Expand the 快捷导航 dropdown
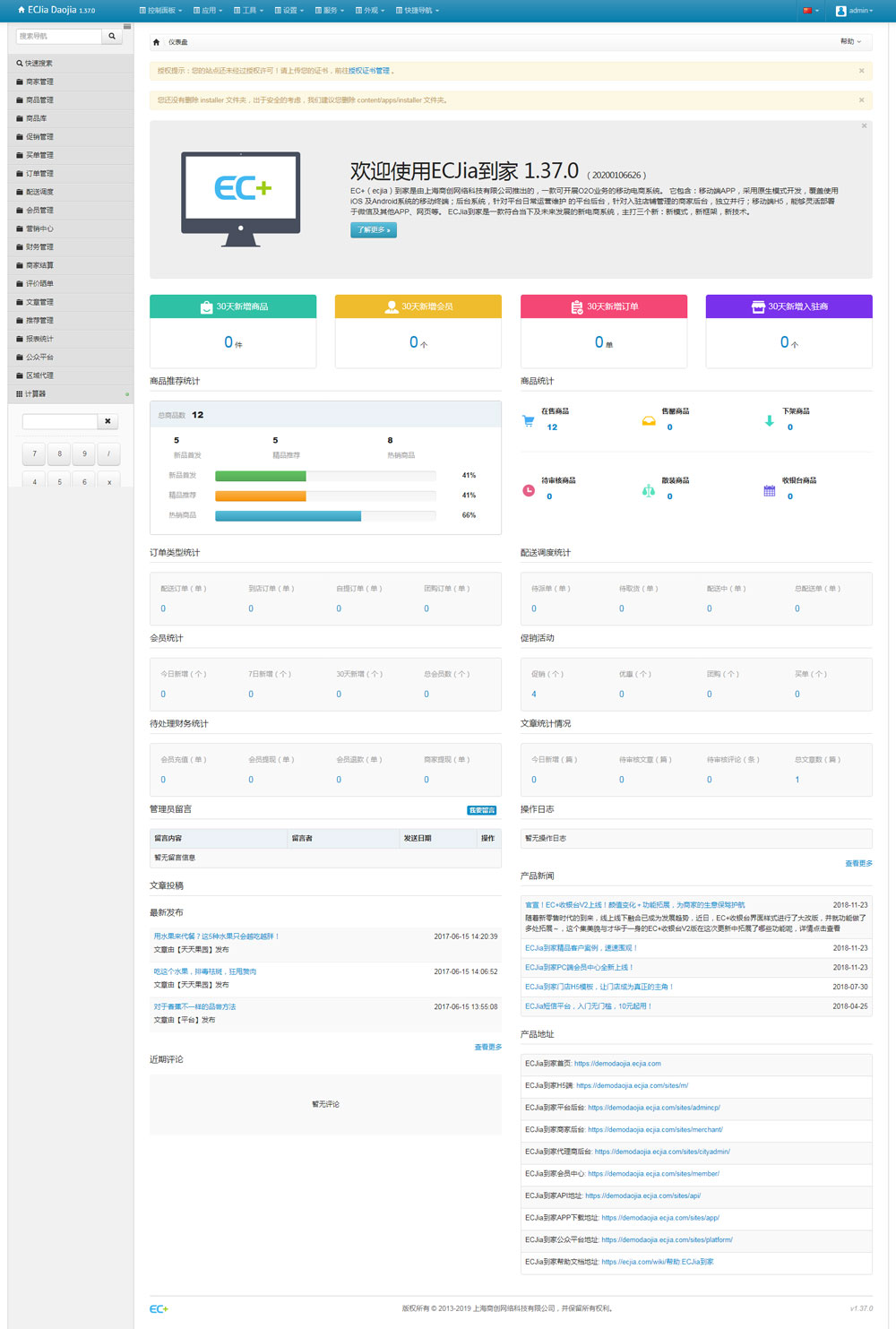Viewport: 896px width, 1329px height. (418, 11)
